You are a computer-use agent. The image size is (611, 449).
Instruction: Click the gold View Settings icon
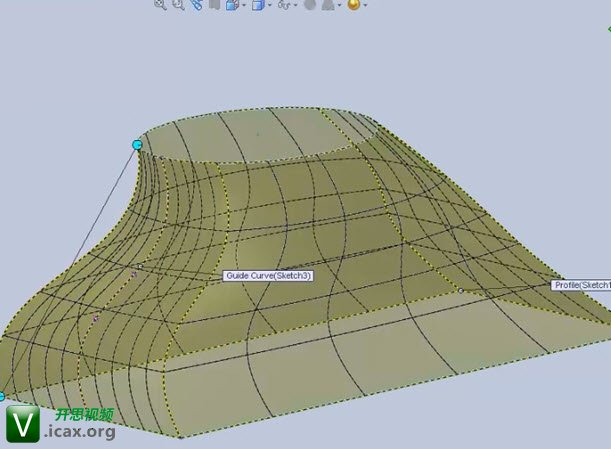354,4
